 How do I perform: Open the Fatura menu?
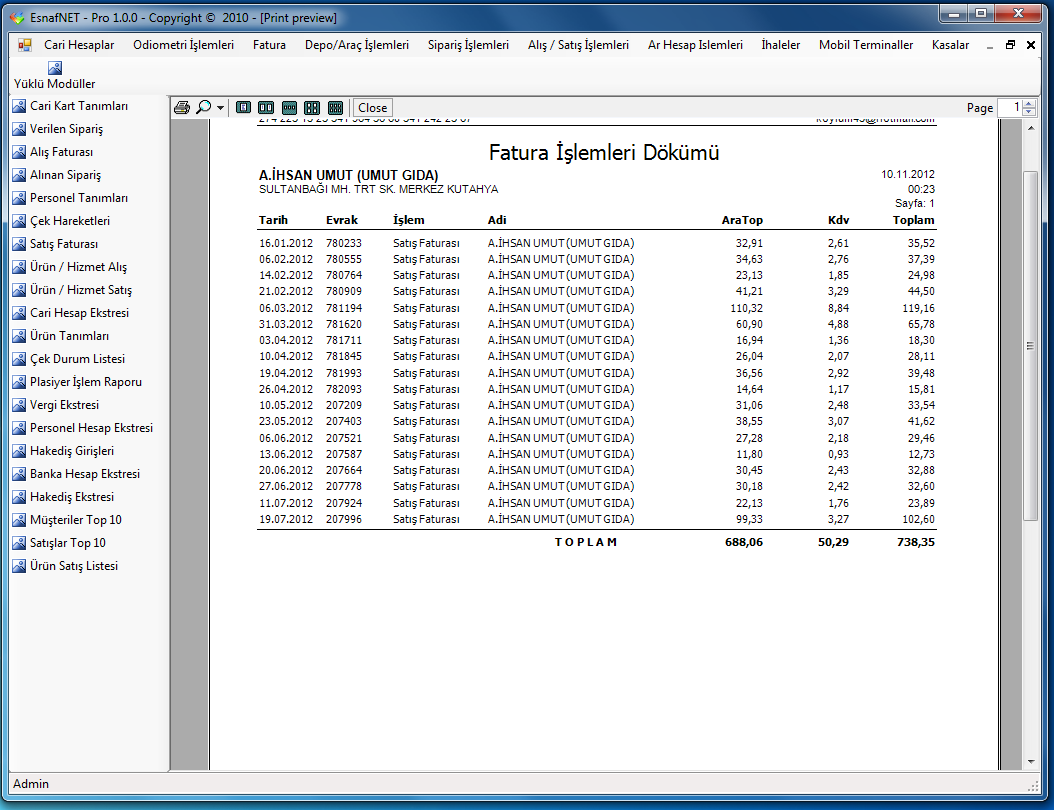(x=269, y=45)
